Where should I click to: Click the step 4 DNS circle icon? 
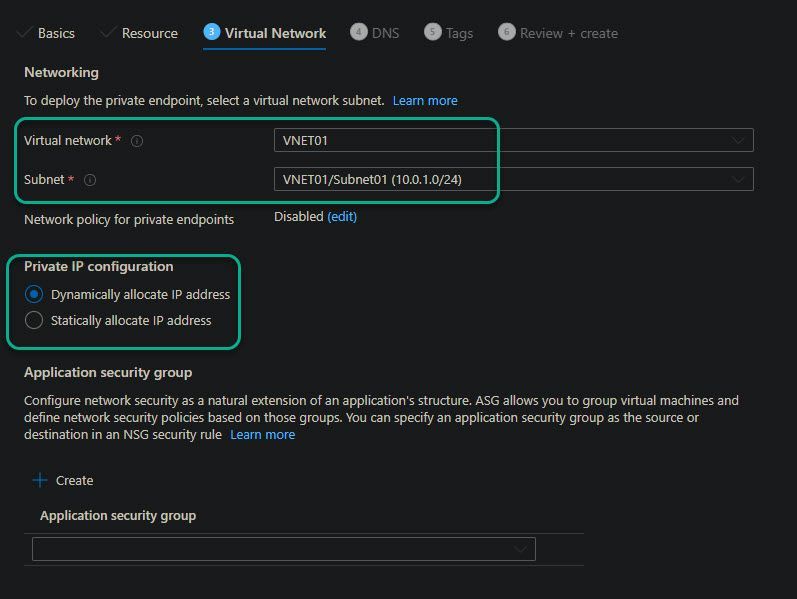[x=358, y=32]
